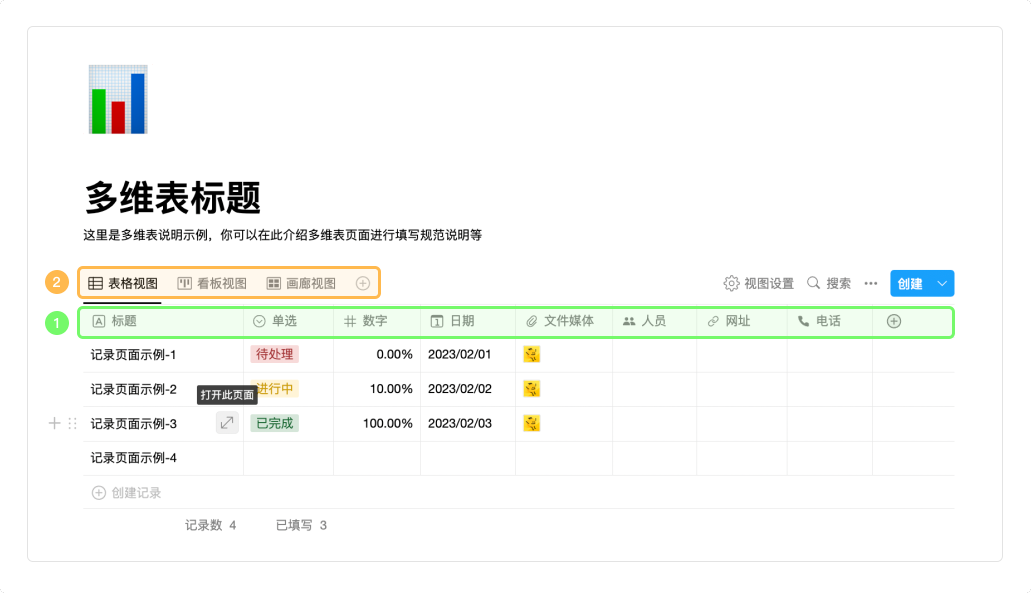
Task: Click the 待处理 status tag
Action: coord(274,354)
